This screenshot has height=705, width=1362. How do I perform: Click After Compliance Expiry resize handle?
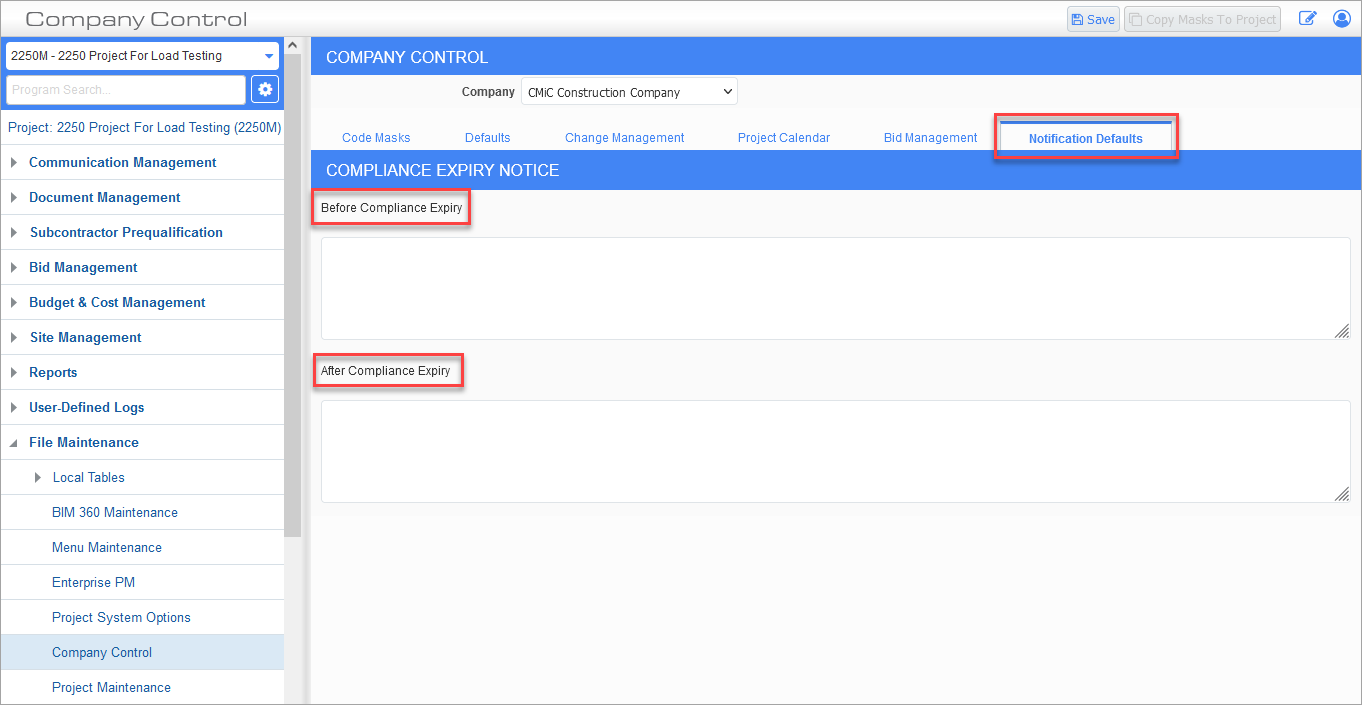[1342, 493]
